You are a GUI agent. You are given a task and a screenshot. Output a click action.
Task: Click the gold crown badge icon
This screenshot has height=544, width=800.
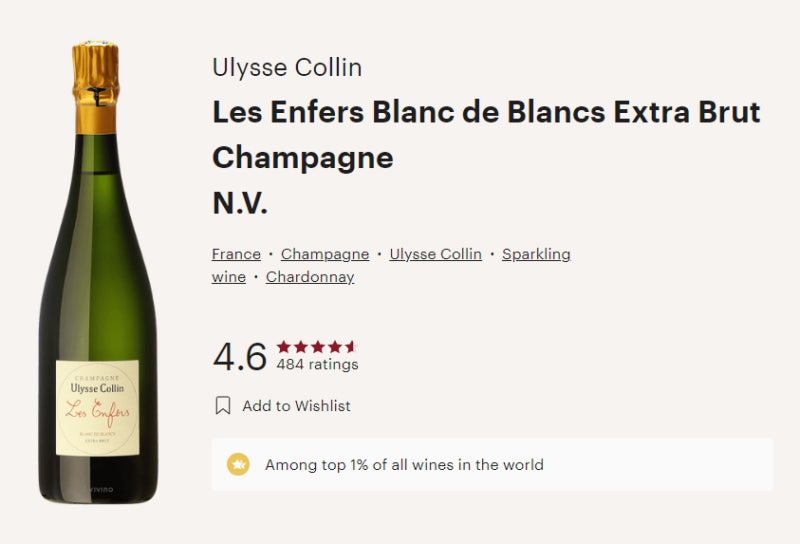coord(238,464)
